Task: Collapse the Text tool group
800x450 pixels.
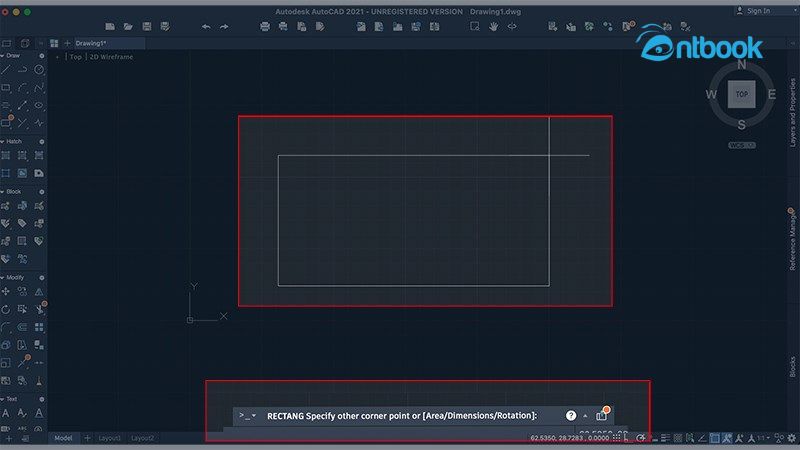Action: tap(3, 399)
